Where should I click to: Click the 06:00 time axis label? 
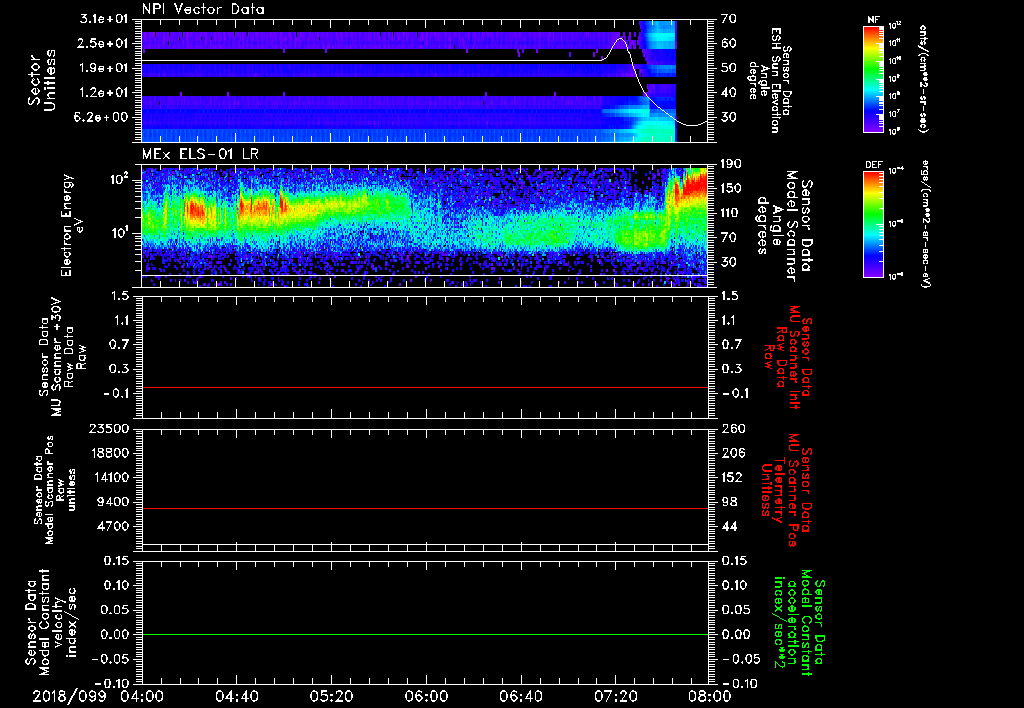(426, 695)
